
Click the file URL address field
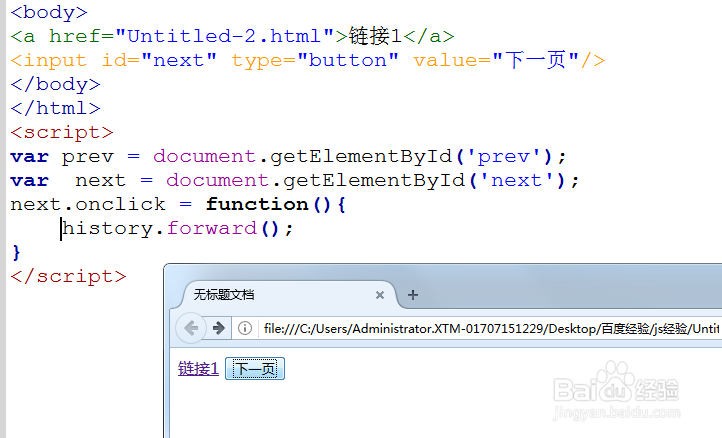tap(491, 328)
